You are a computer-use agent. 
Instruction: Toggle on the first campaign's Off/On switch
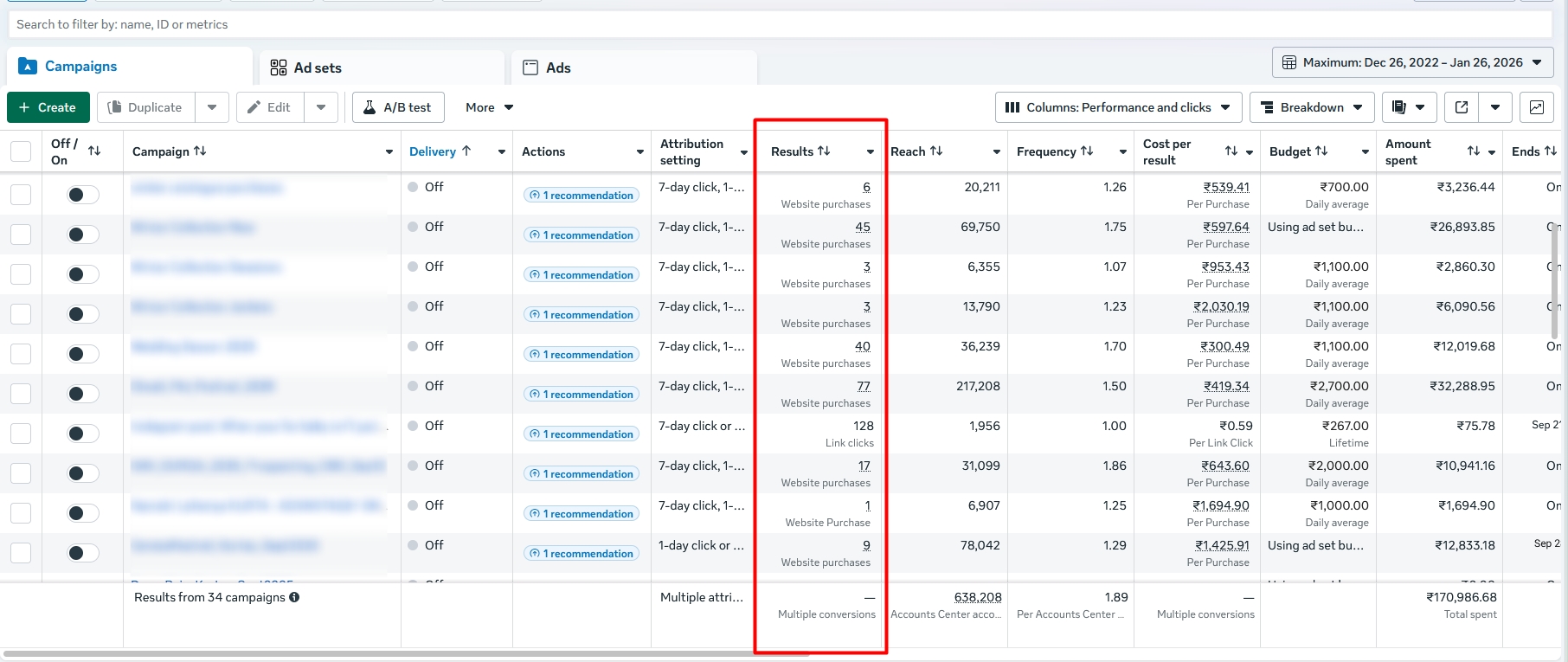click(x=82, y=195)
